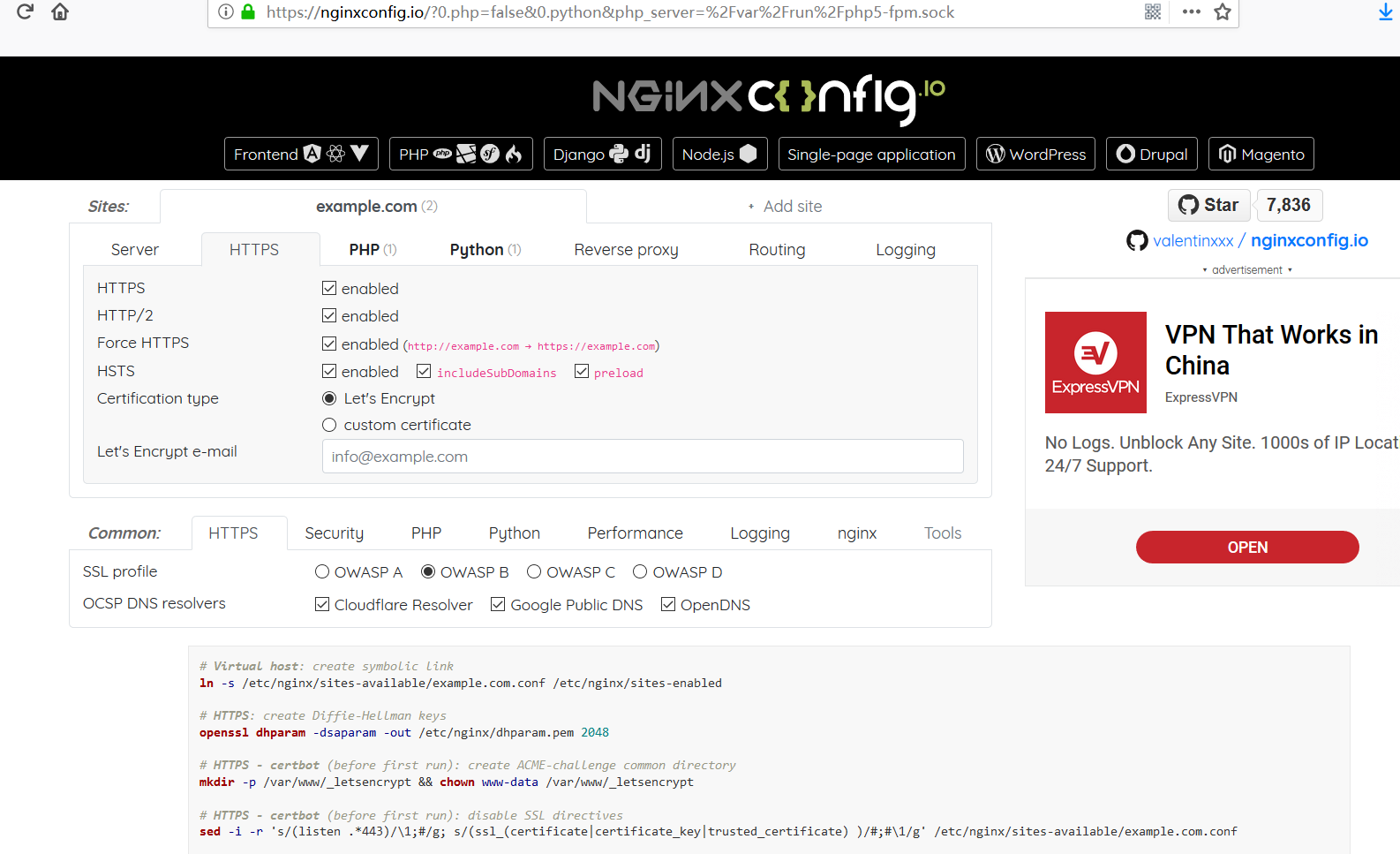The width and height of the screenshot is (1400, 854).
Task: Open the Common Python tab
Action: pyautogui.click(x=515, y=533)
